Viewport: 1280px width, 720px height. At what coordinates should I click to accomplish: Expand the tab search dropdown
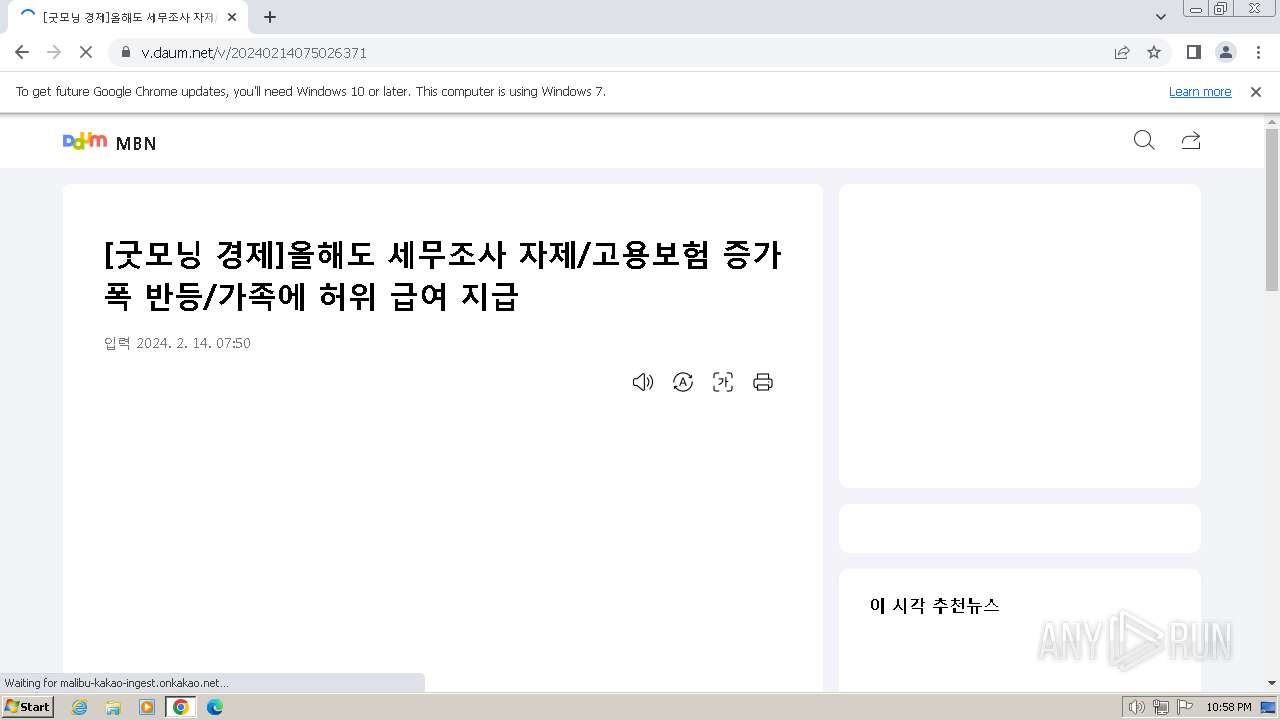[x=1160, y=17]
